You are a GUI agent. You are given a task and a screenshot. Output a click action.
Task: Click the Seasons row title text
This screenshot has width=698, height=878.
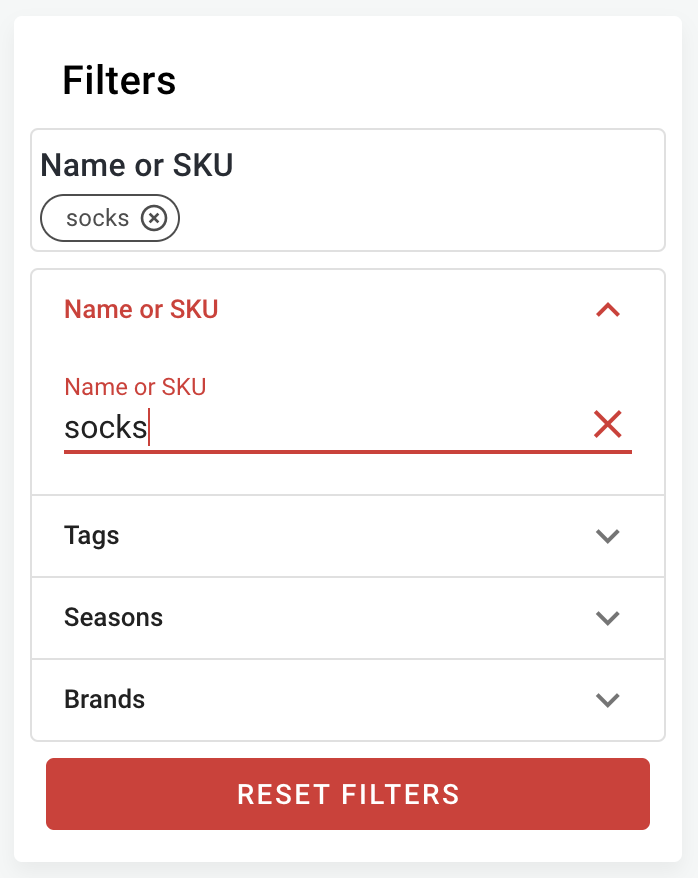click(x=113, y=618)
